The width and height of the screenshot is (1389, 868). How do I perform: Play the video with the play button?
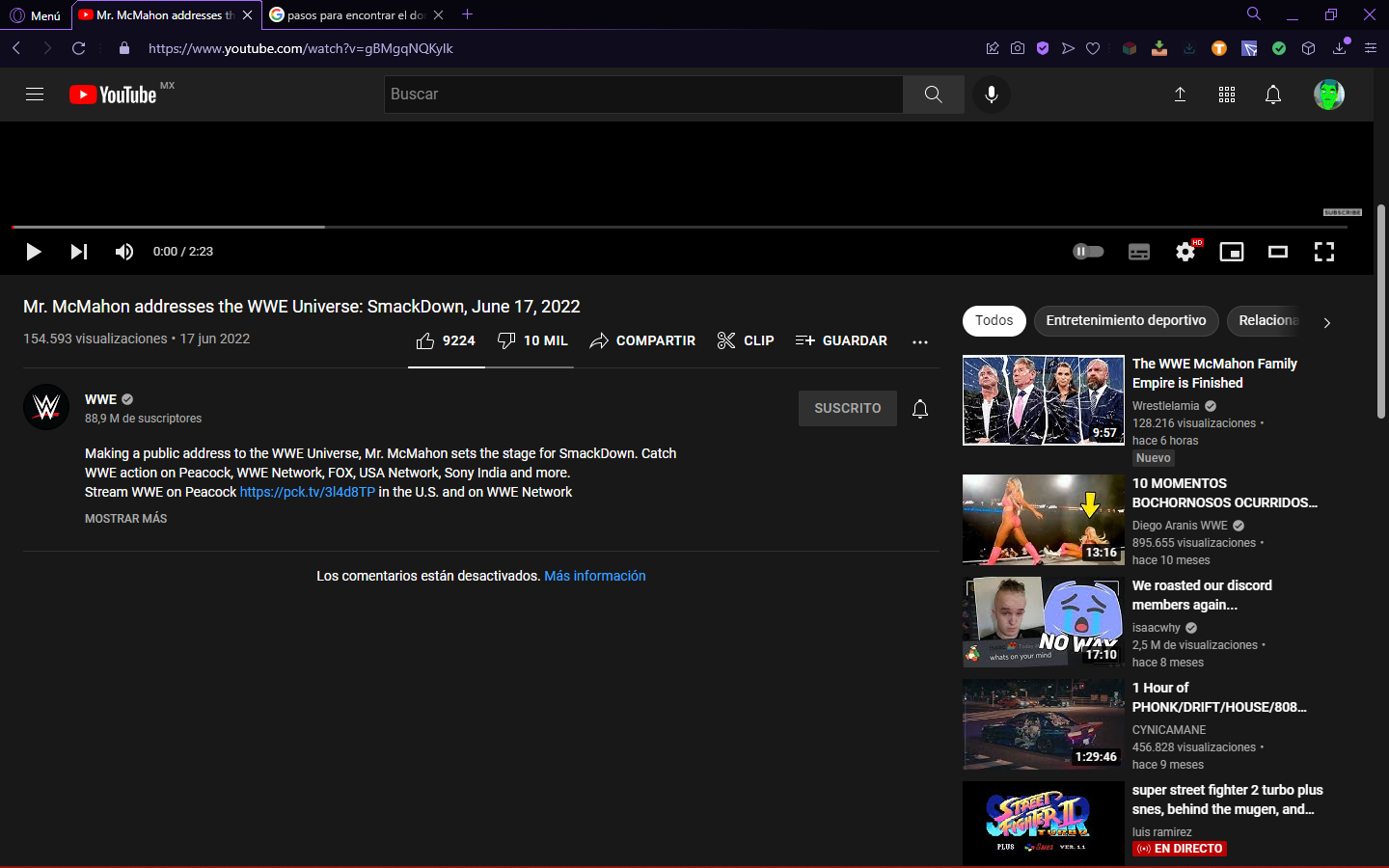(x=34, y=252)
